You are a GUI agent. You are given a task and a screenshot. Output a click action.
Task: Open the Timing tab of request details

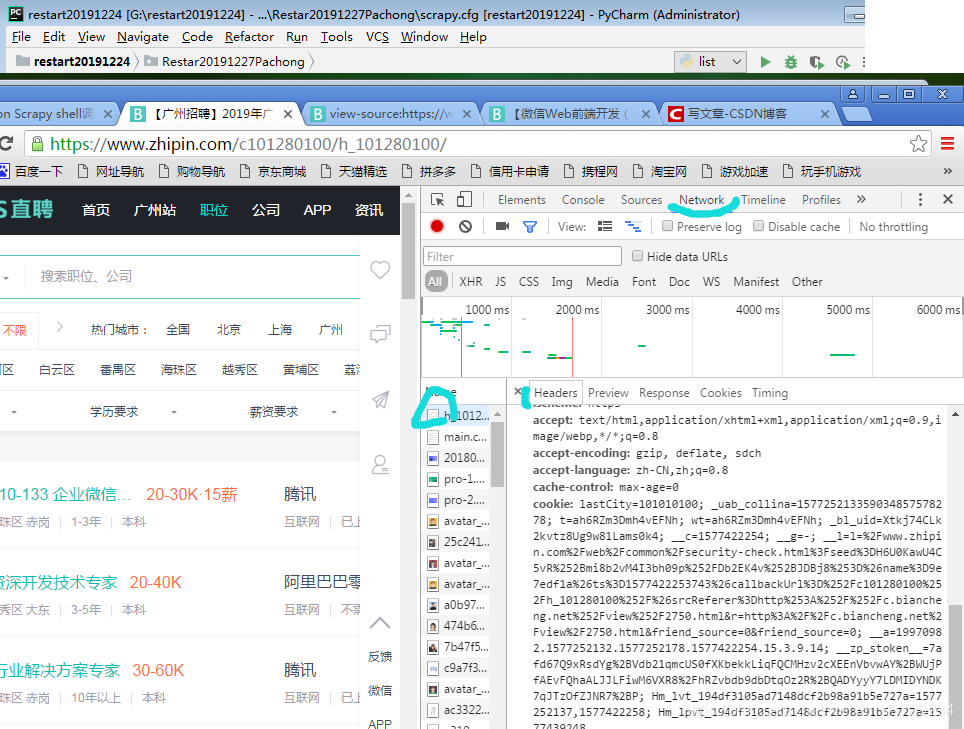tap(770, 393)
